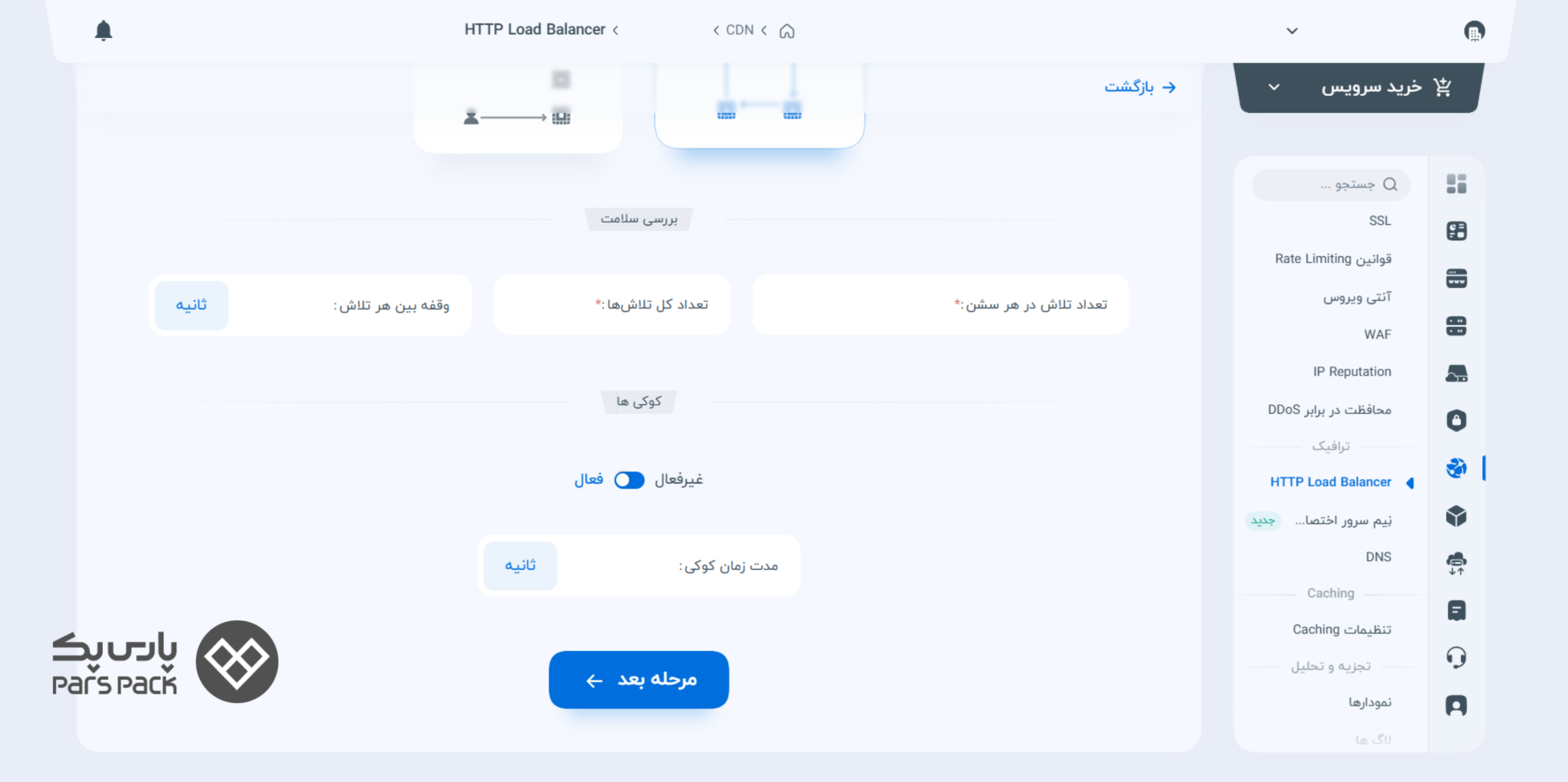Focus the جستجو search field

pyautogui.click(x=1331, y=184)
